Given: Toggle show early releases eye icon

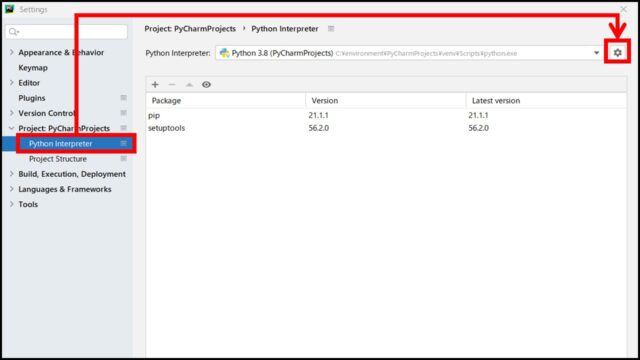Looking at the screenshot, I should click(206, 84).
